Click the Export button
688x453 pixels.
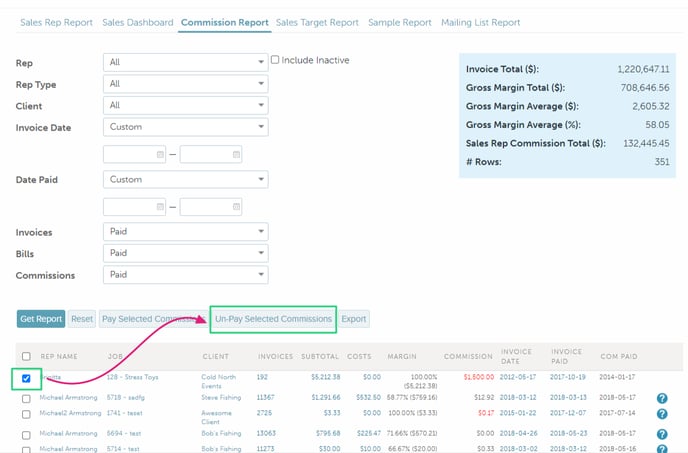pyautogui.click(x=354, y=319)
